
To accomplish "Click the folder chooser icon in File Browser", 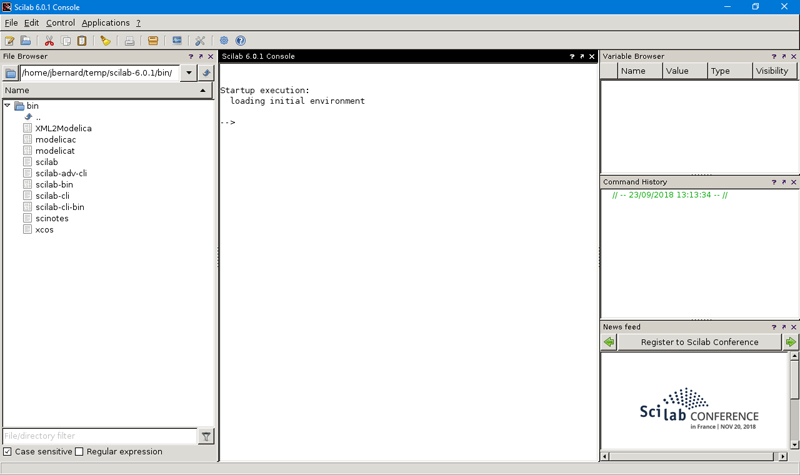I will point(11,73).
